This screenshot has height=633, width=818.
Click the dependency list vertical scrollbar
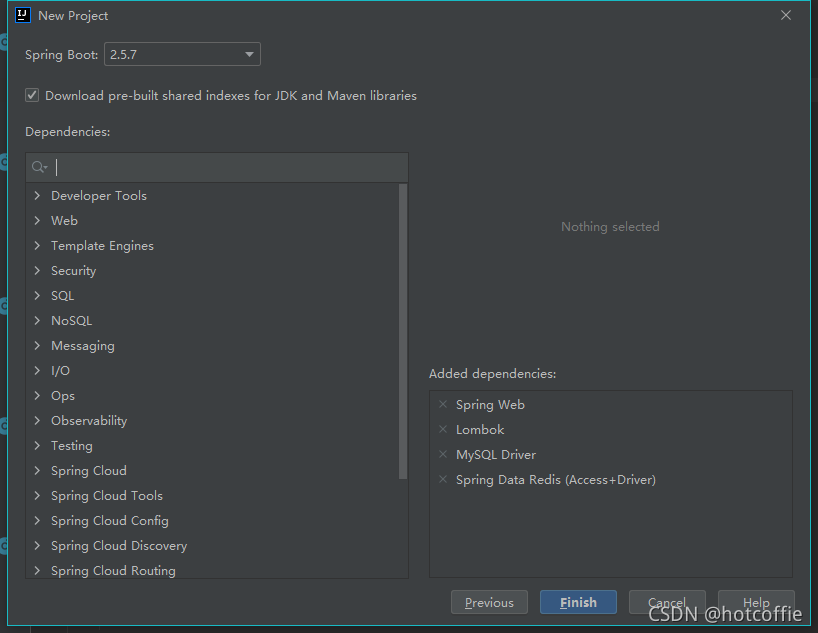coord(403,331)
